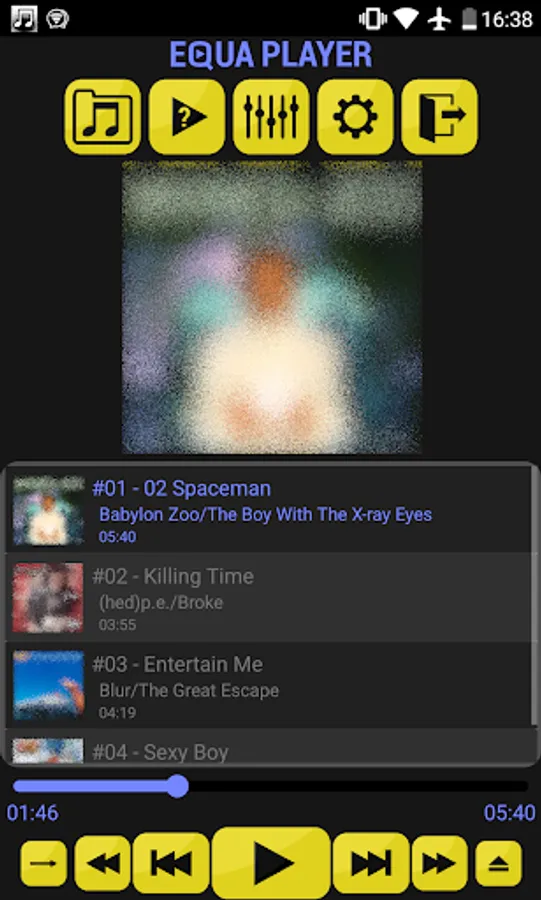Viewport: 541px width, 900px height.
Task: Choose track #04 - Sexy Boy
Action: click(x=268, y=747)
